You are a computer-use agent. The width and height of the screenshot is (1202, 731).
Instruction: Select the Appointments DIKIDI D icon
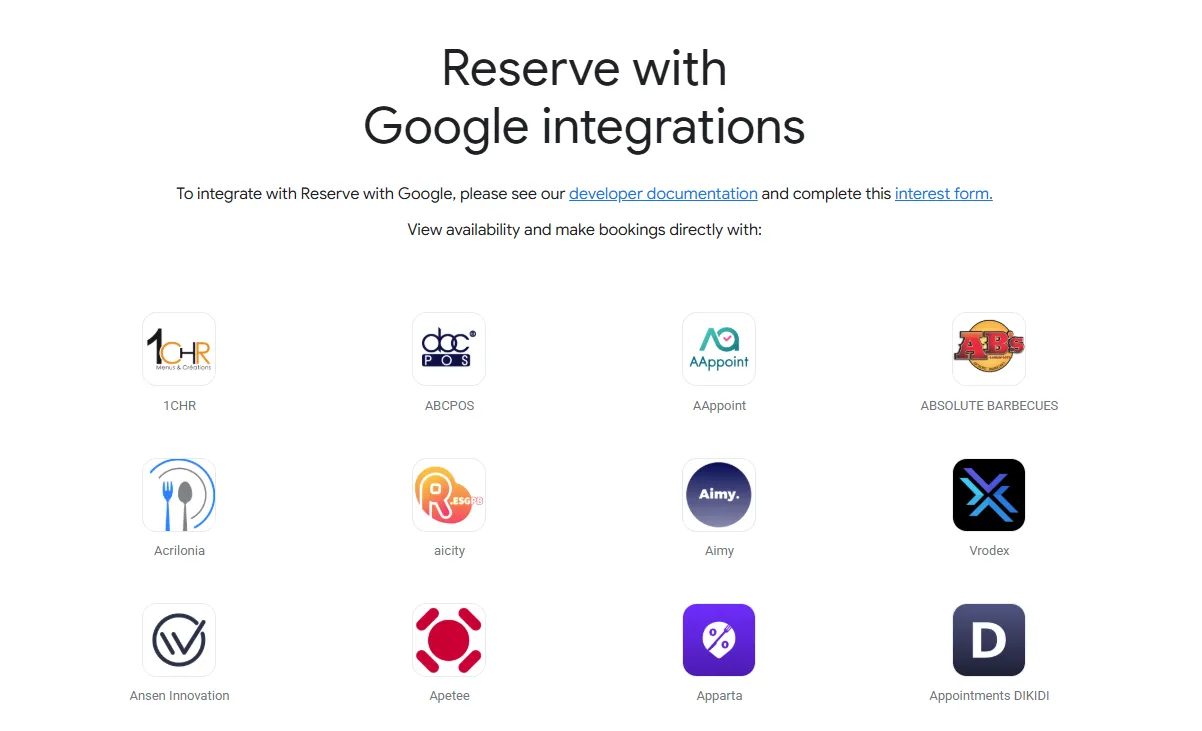pos(989,640)
